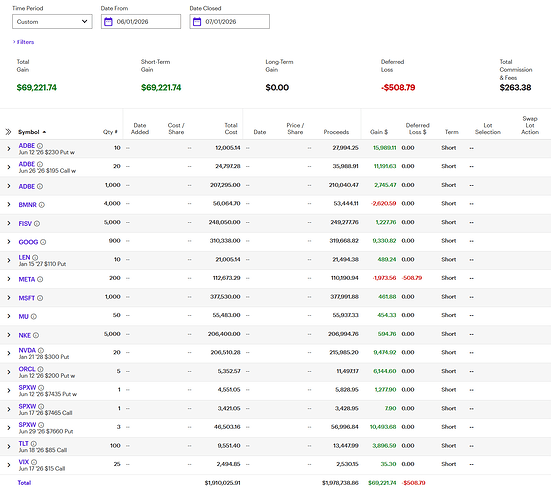Open the VIX symbol link
This screenshot has height=500, width=556.
tap(24, 463)
